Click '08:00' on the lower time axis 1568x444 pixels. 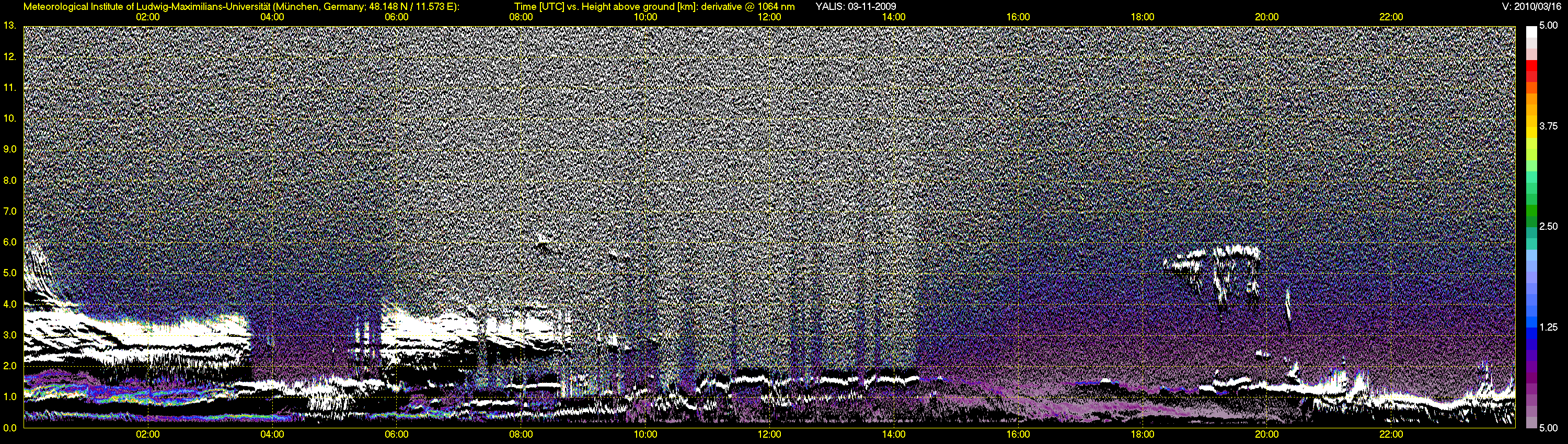point(521,434)
